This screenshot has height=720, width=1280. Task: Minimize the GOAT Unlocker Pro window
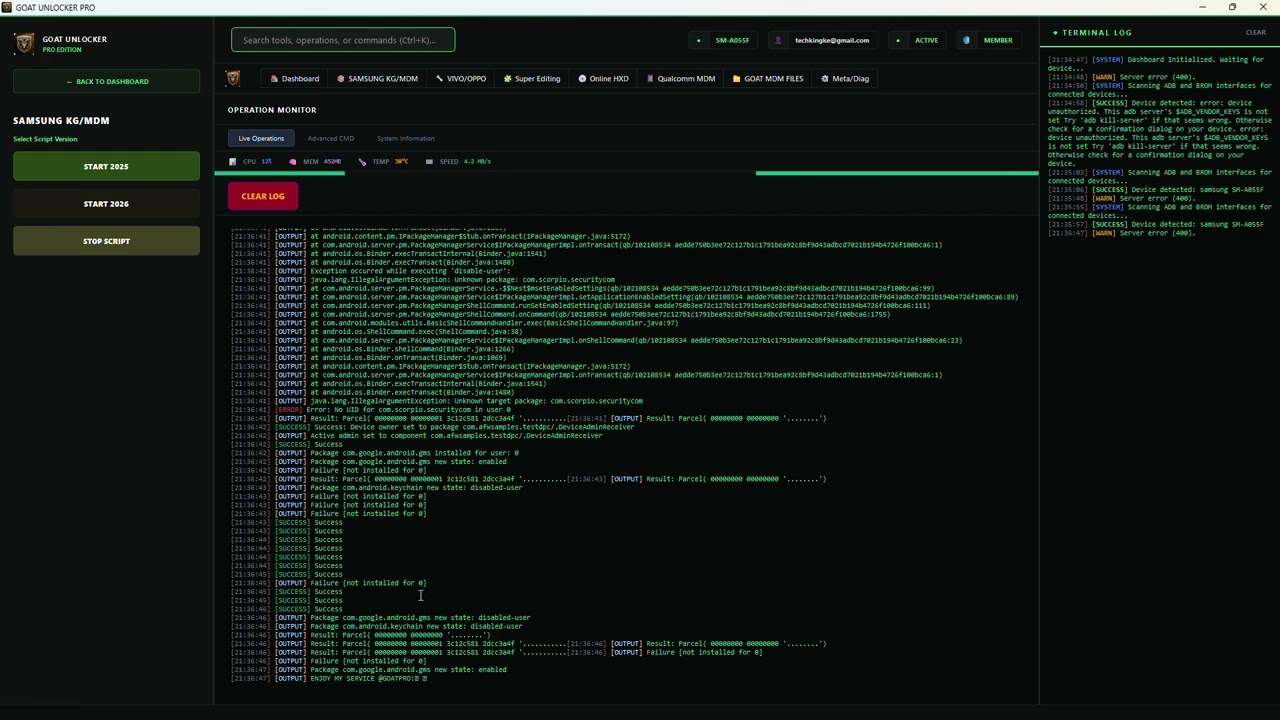1202,7
